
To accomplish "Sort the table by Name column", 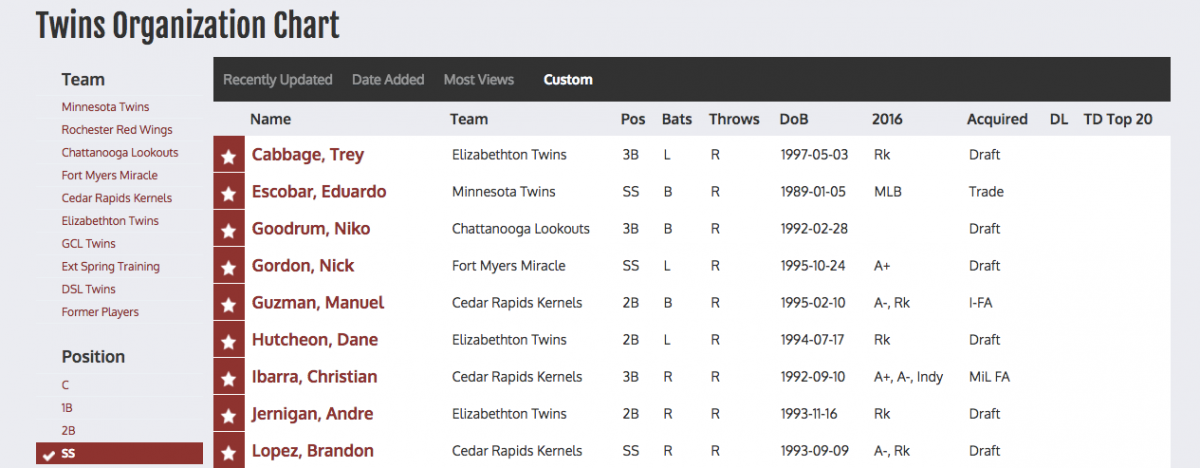I will click(270, 119).
